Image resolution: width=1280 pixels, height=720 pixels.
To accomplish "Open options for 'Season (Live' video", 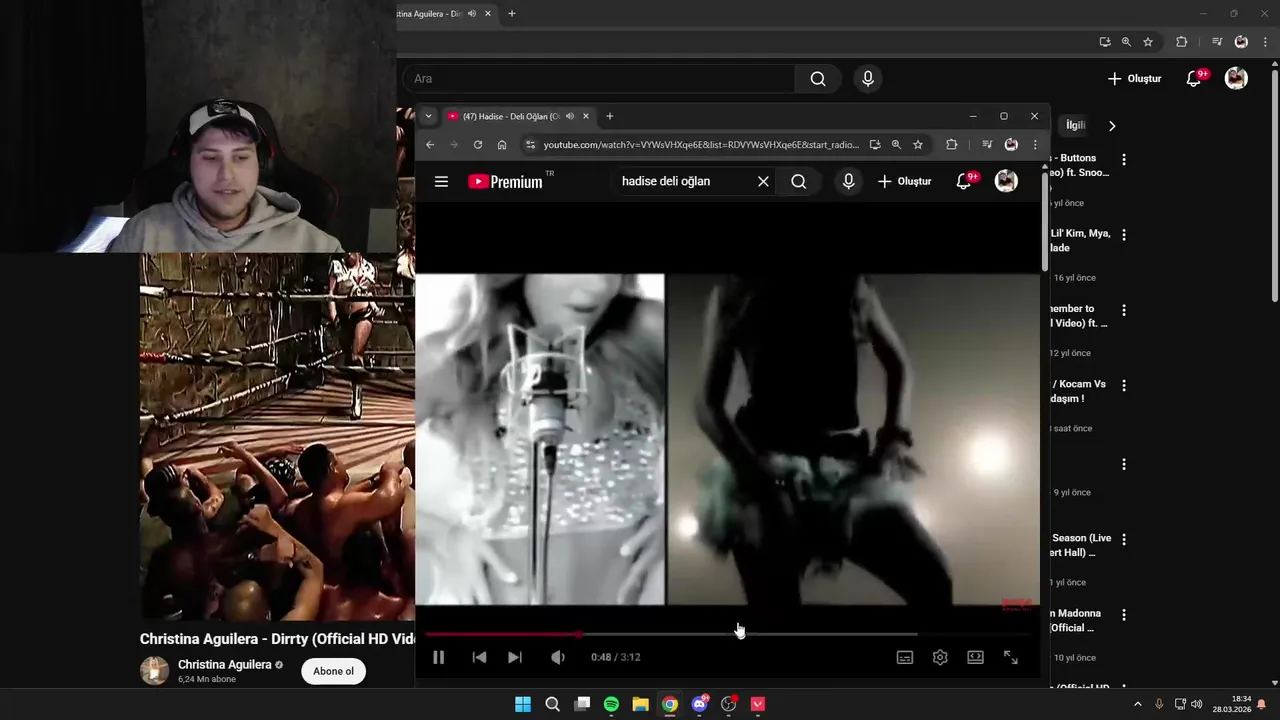I will click(1124, 539).
